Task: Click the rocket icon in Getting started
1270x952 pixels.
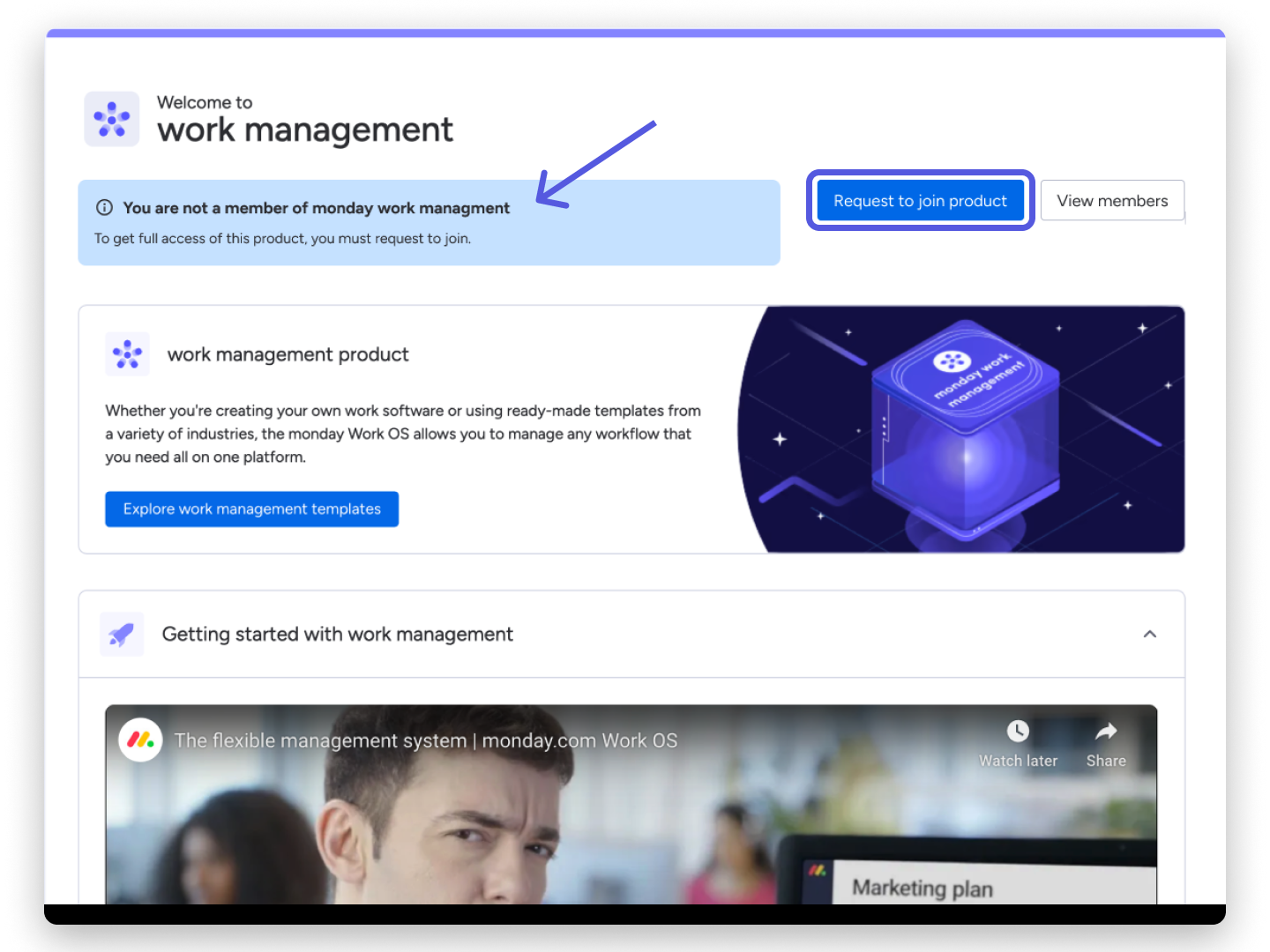Action: [122, 634]
